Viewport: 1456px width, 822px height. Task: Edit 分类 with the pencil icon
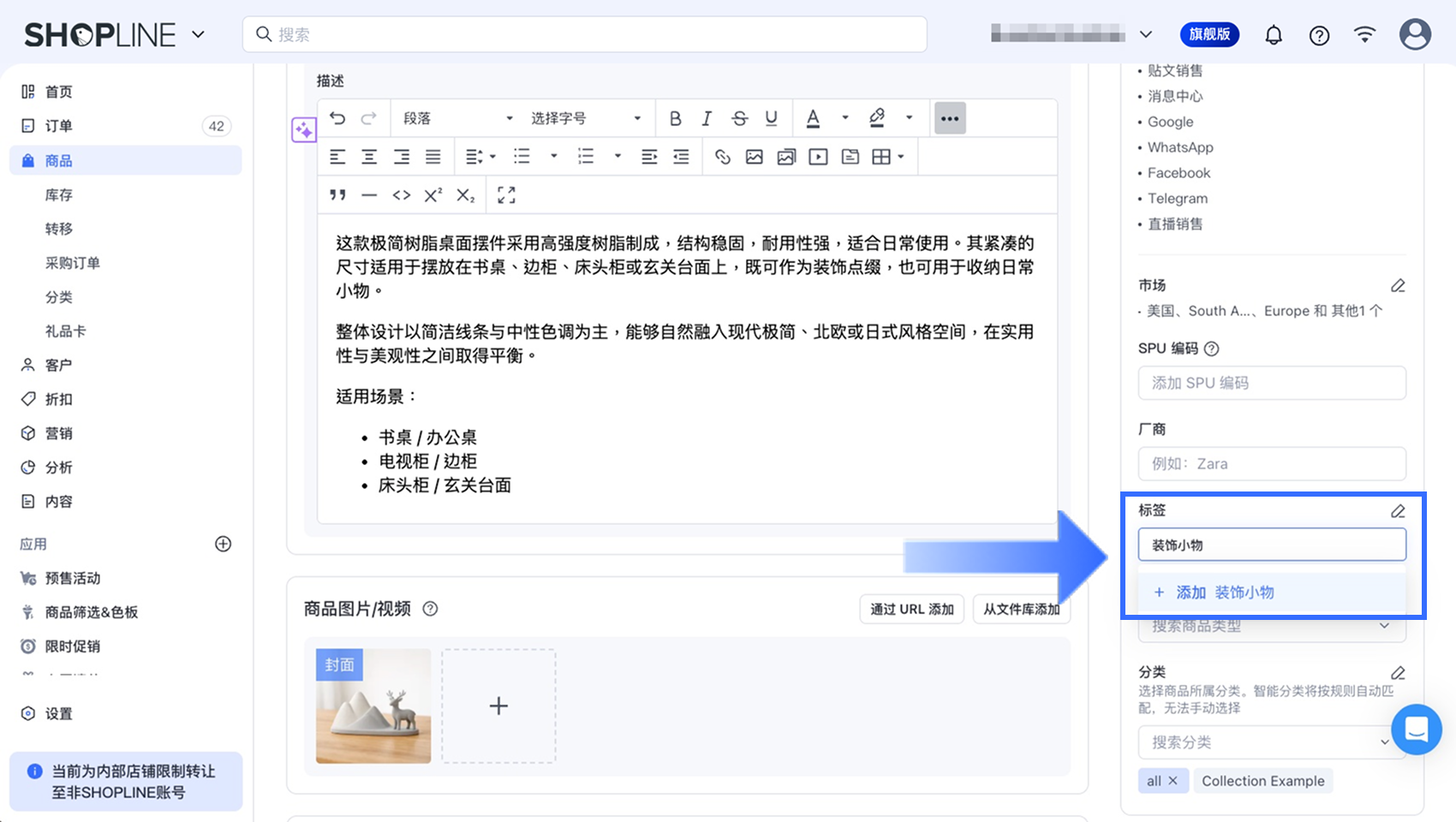1398,673
